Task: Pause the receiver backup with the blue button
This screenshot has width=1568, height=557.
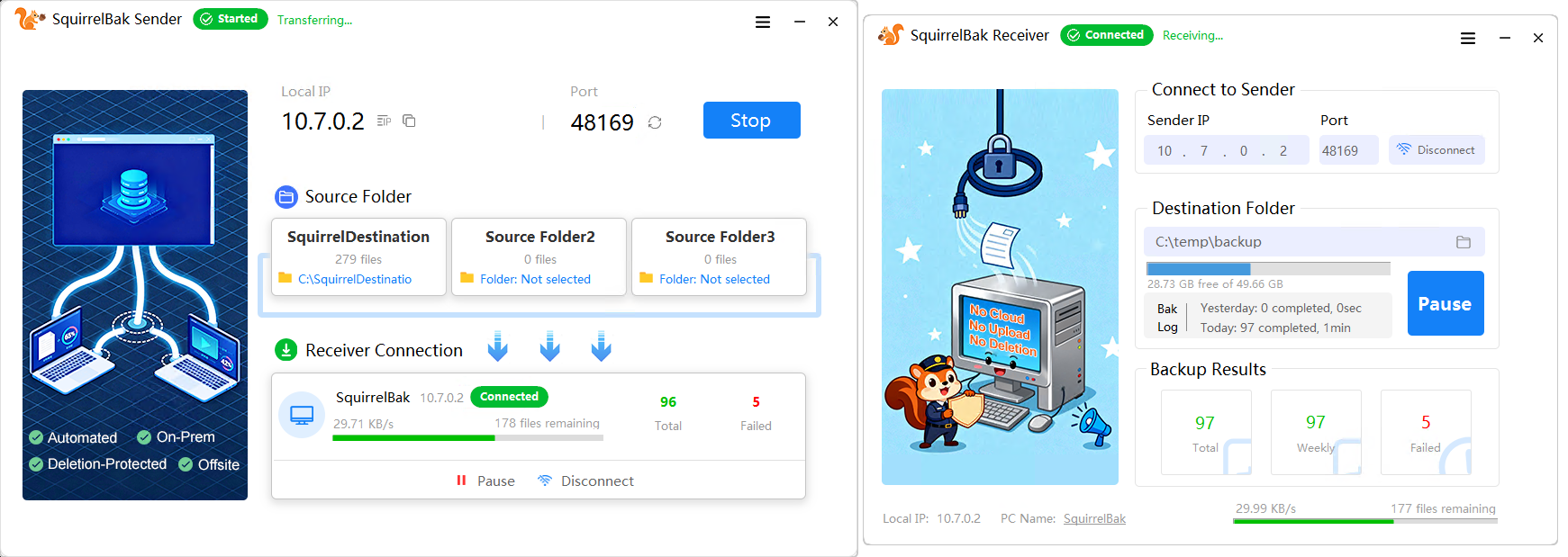Action: (x=1445, y=303)
